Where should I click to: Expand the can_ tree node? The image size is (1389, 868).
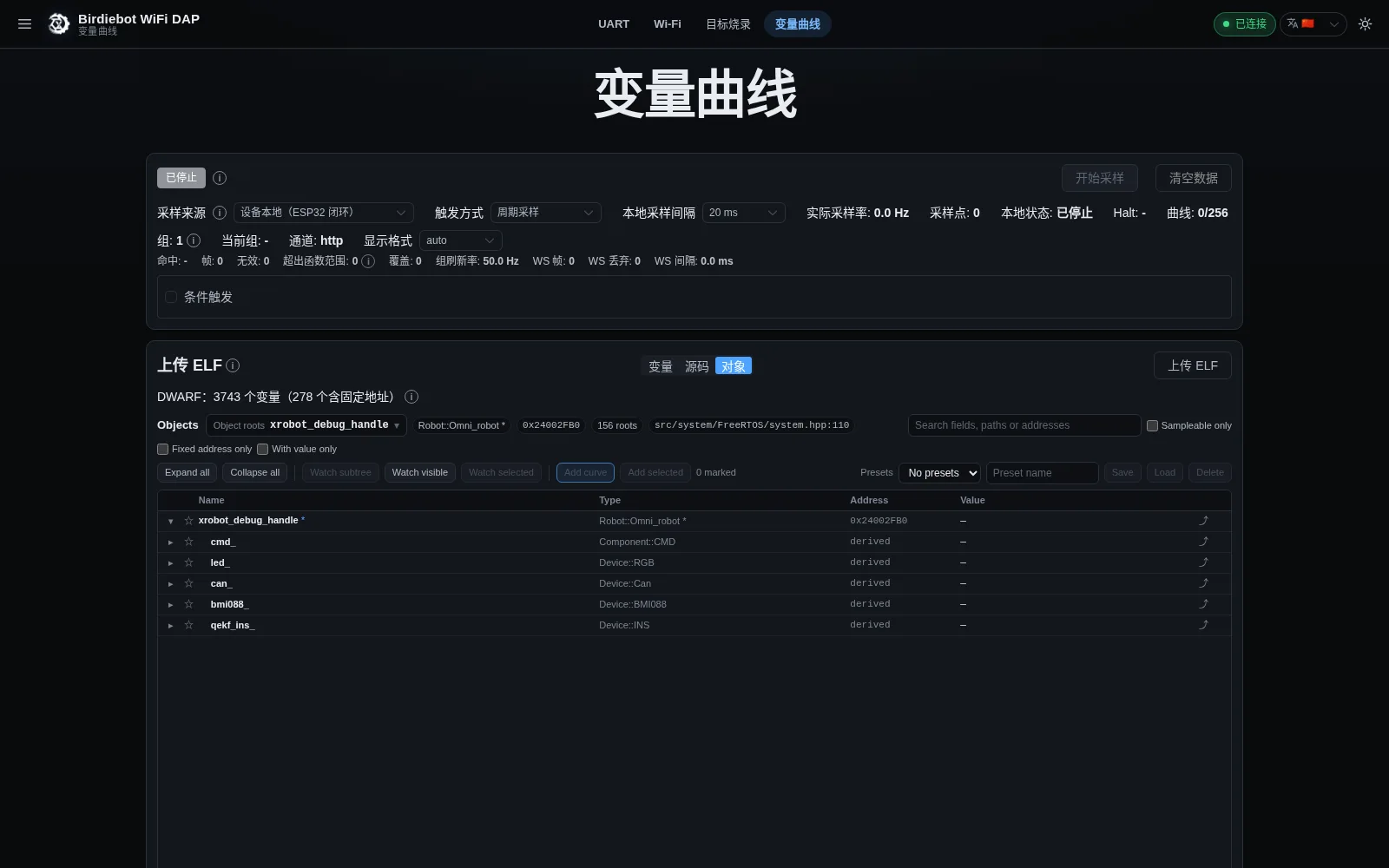170,584
